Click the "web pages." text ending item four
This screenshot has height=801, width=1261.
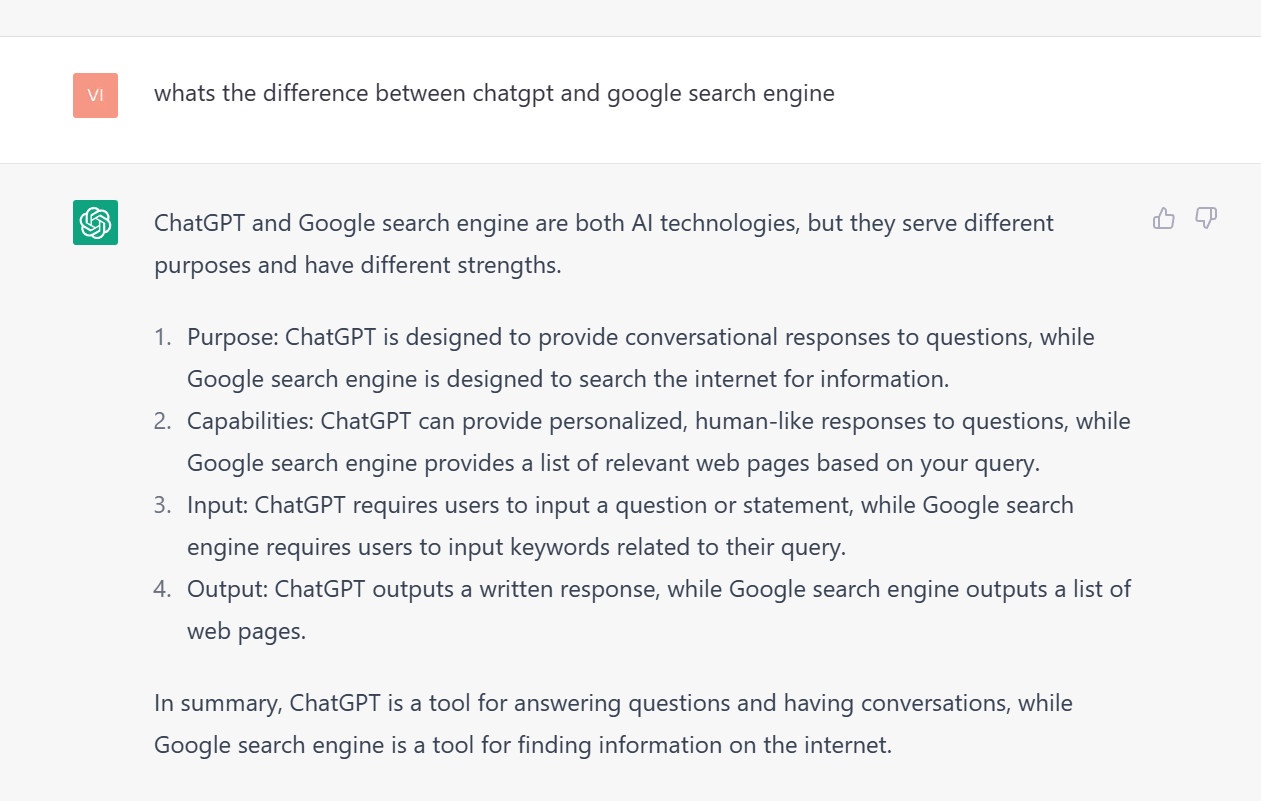[x=246, y=631]
